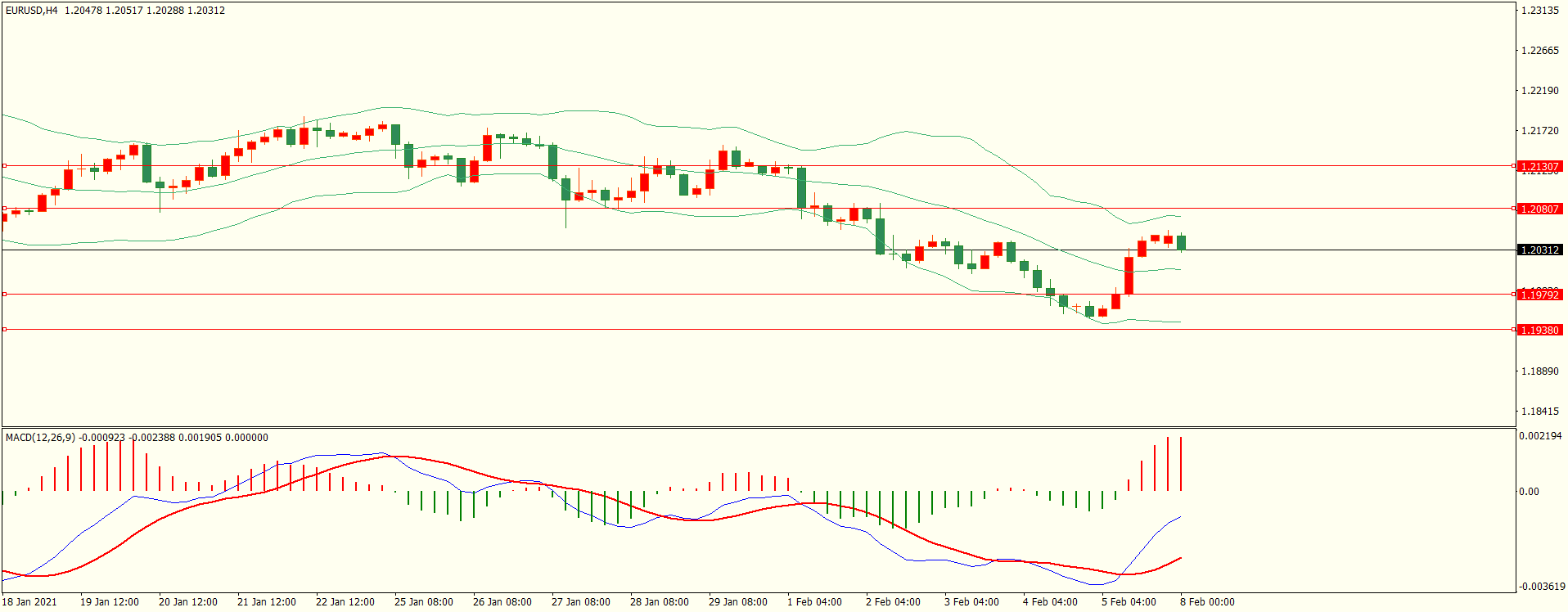Click the 1.21720 price axis label

tap(1539, 131)
